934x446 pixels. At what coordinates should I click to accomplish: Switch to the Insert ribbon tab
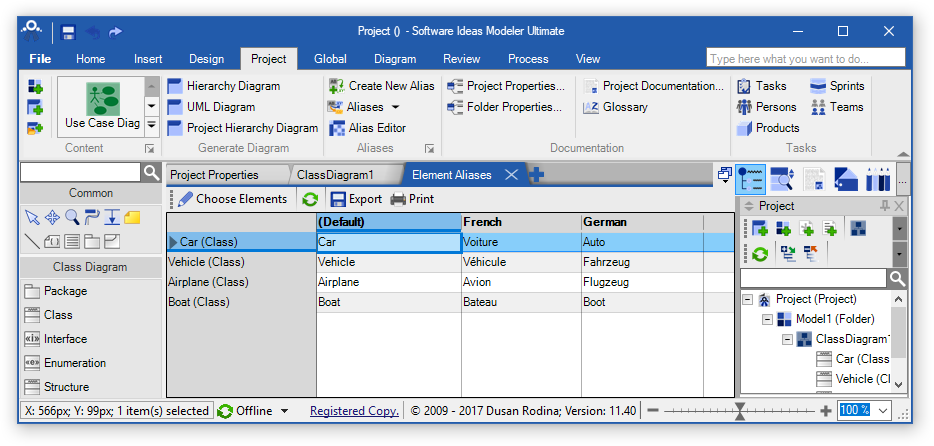(148, 59)
